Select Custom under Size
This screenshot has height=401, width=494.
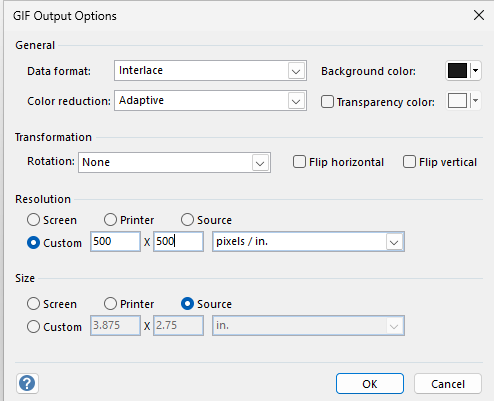click(x=33, y=327)
